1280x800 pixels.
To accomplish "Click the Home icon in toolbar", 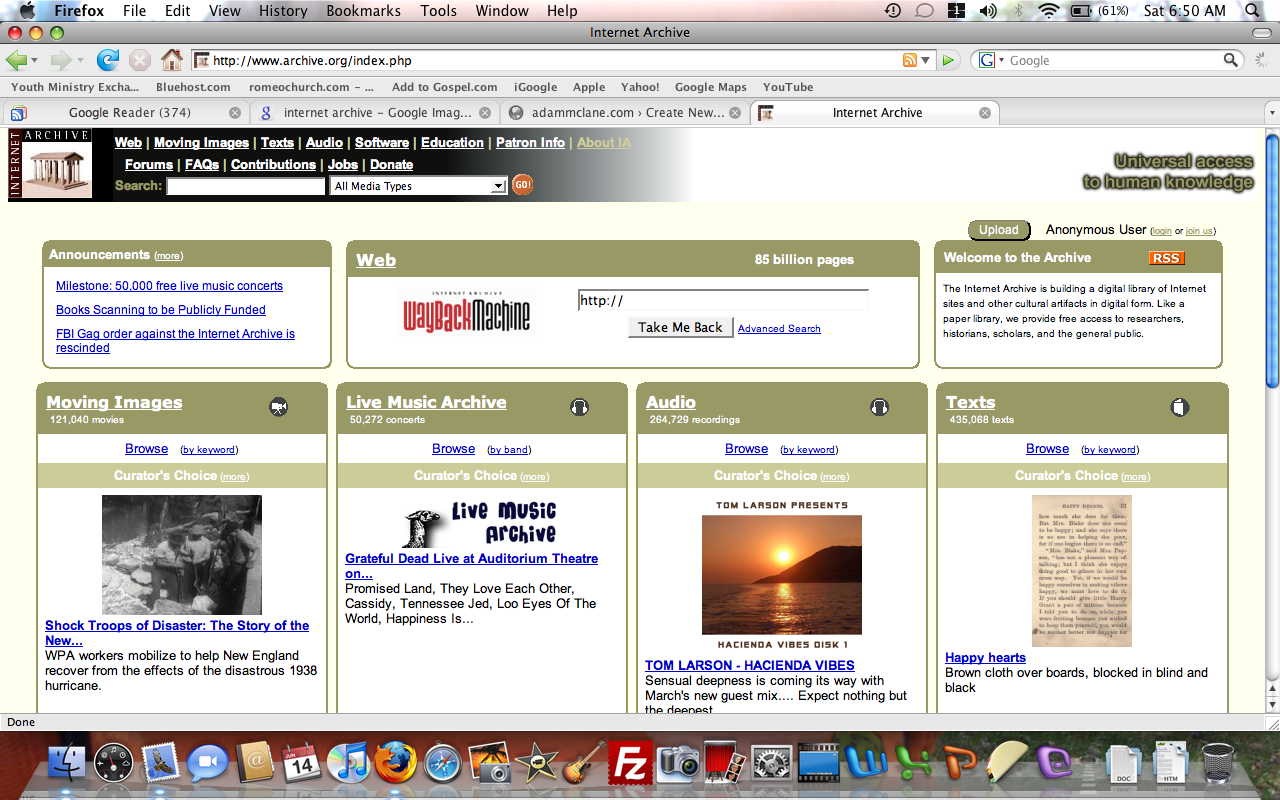I will [172, 60].
